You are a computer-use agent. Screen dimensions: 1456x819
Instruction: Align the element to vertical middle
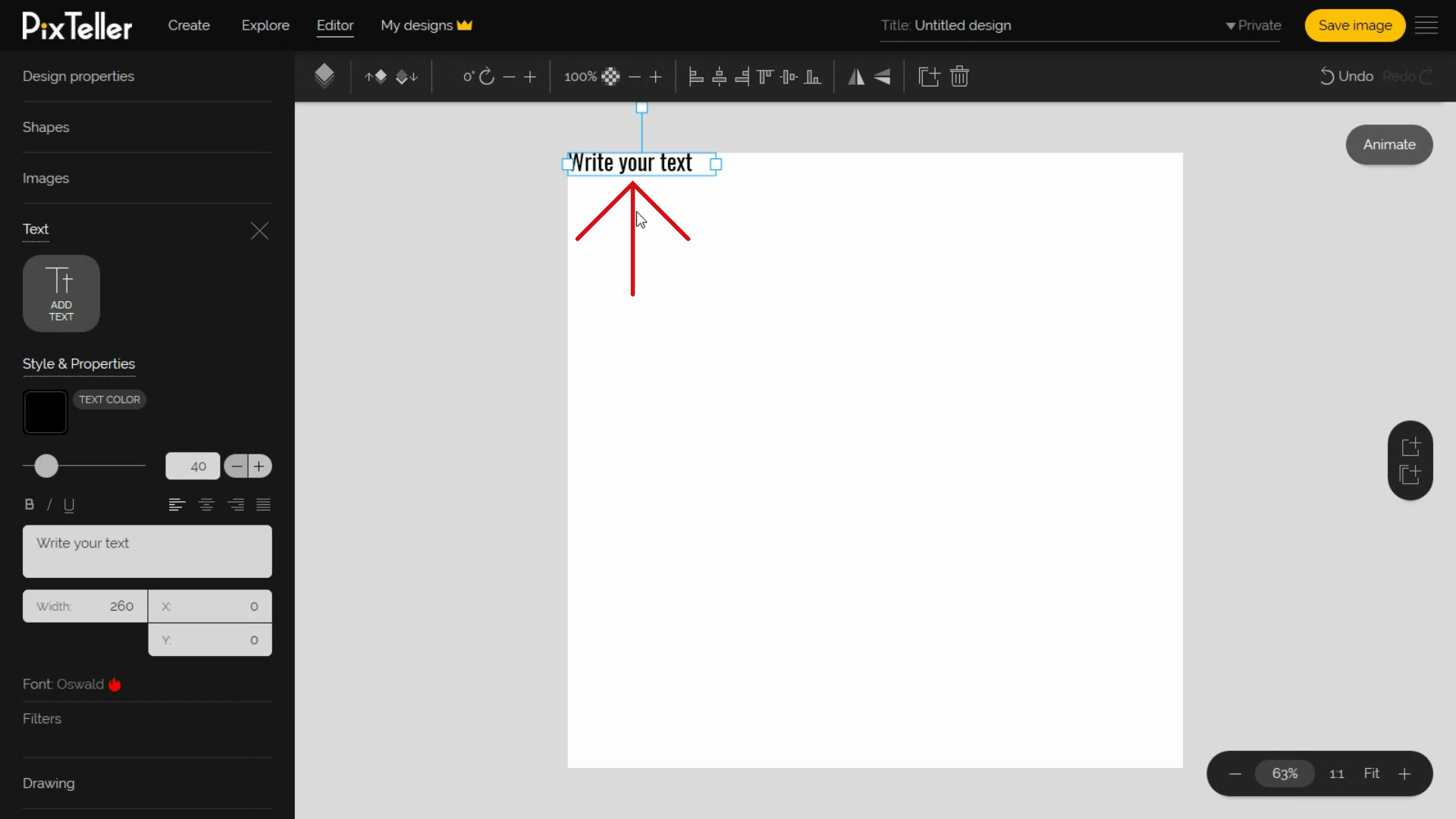789,77
